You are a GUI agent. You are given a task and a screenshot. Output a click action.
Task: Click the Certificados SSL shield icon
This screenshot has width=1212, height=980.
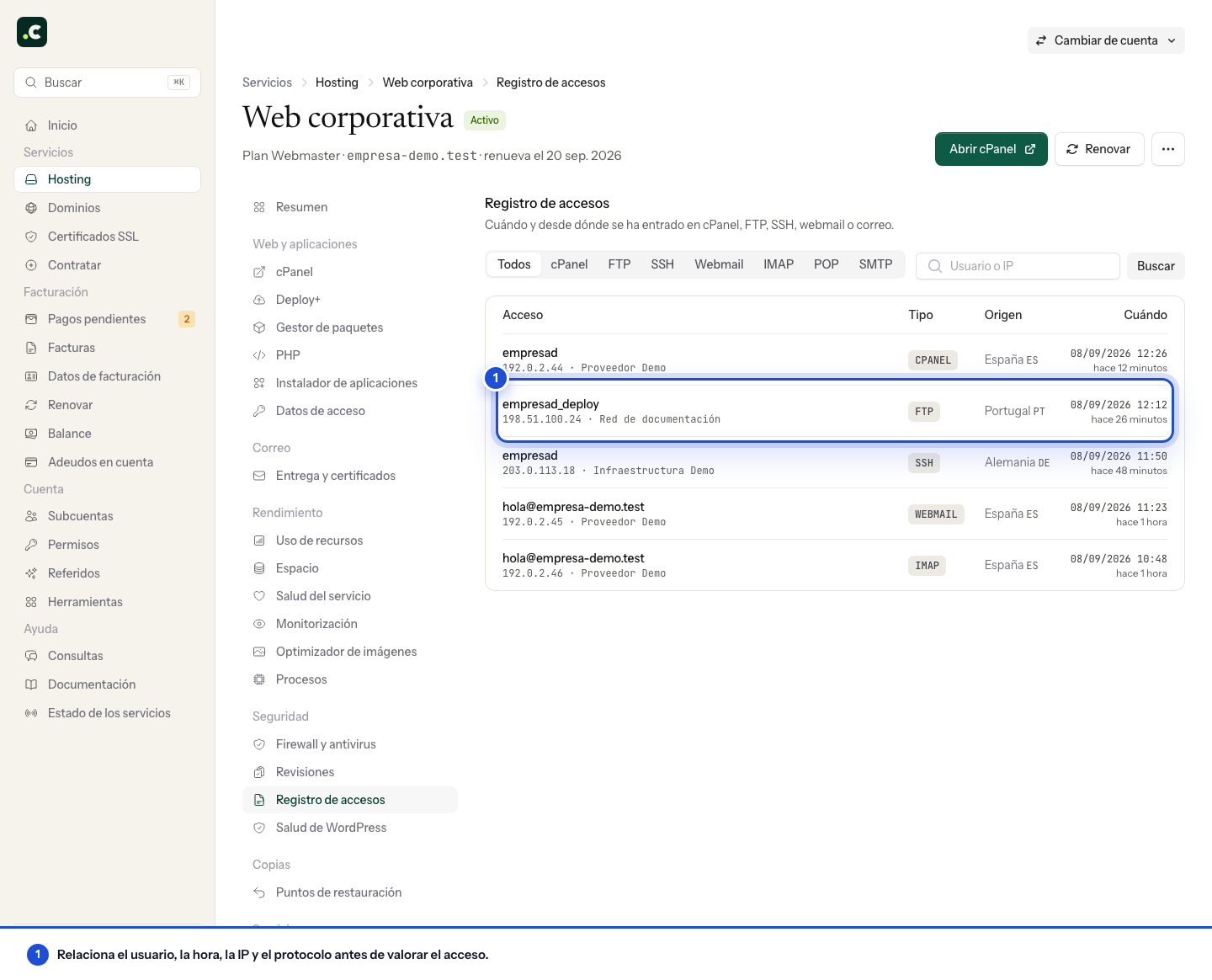pos(31,237)
